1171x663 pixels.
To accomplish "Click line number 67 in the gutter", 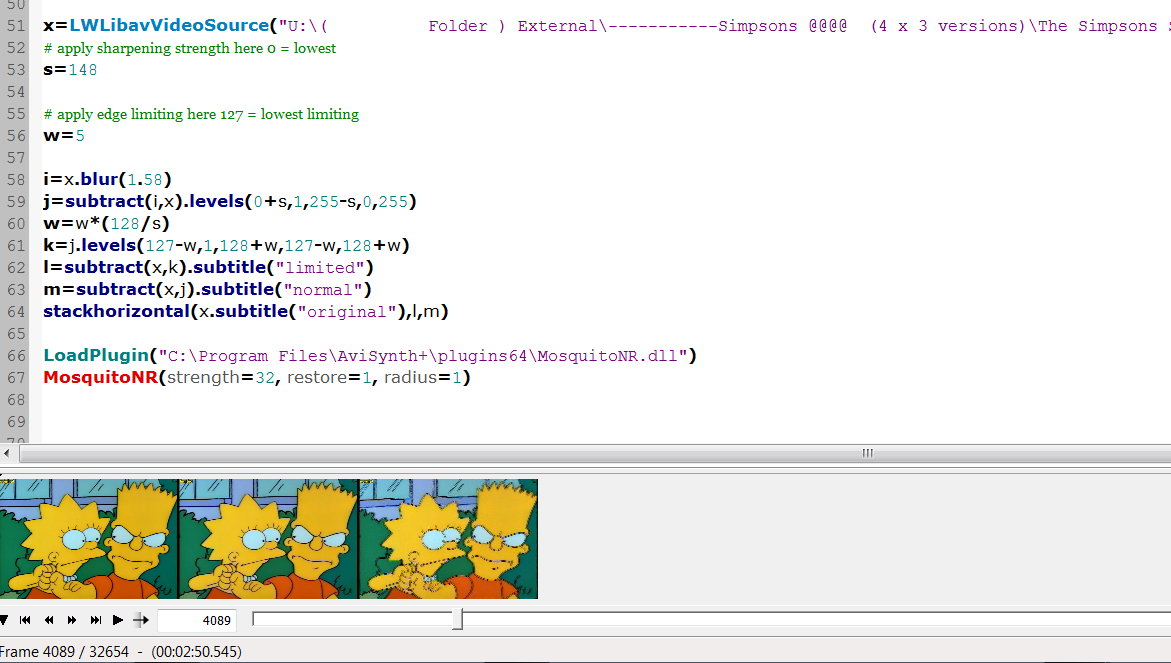I will point(16,378).
